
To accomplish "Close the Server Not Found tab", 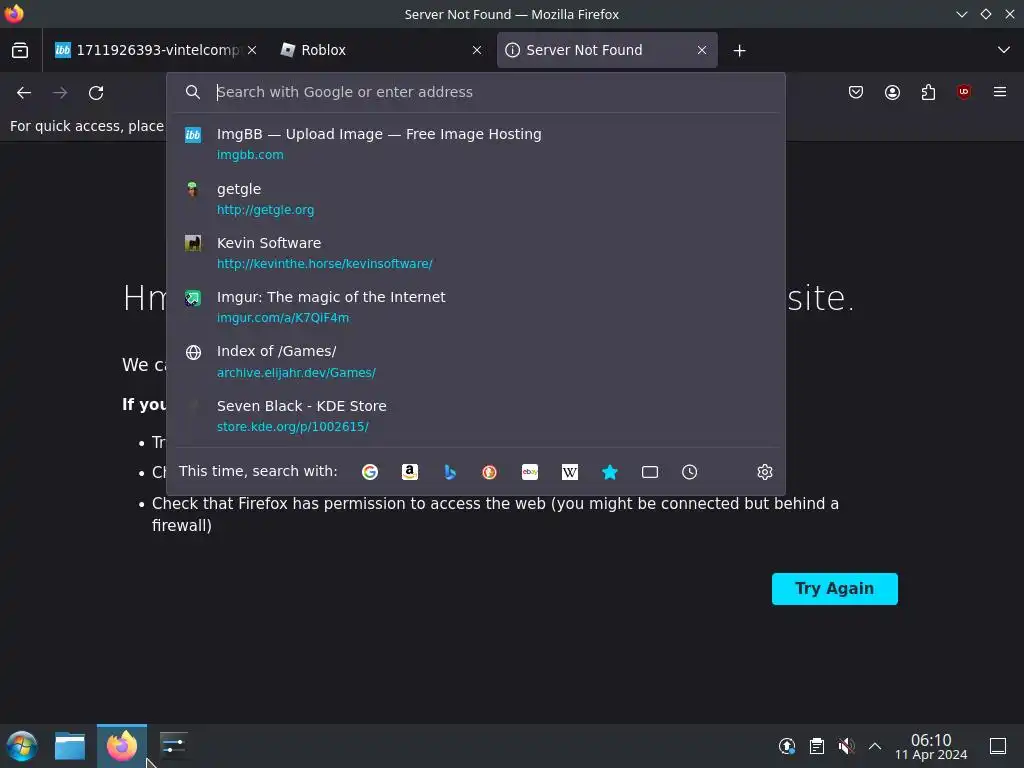I will click(x=702, y=50).
